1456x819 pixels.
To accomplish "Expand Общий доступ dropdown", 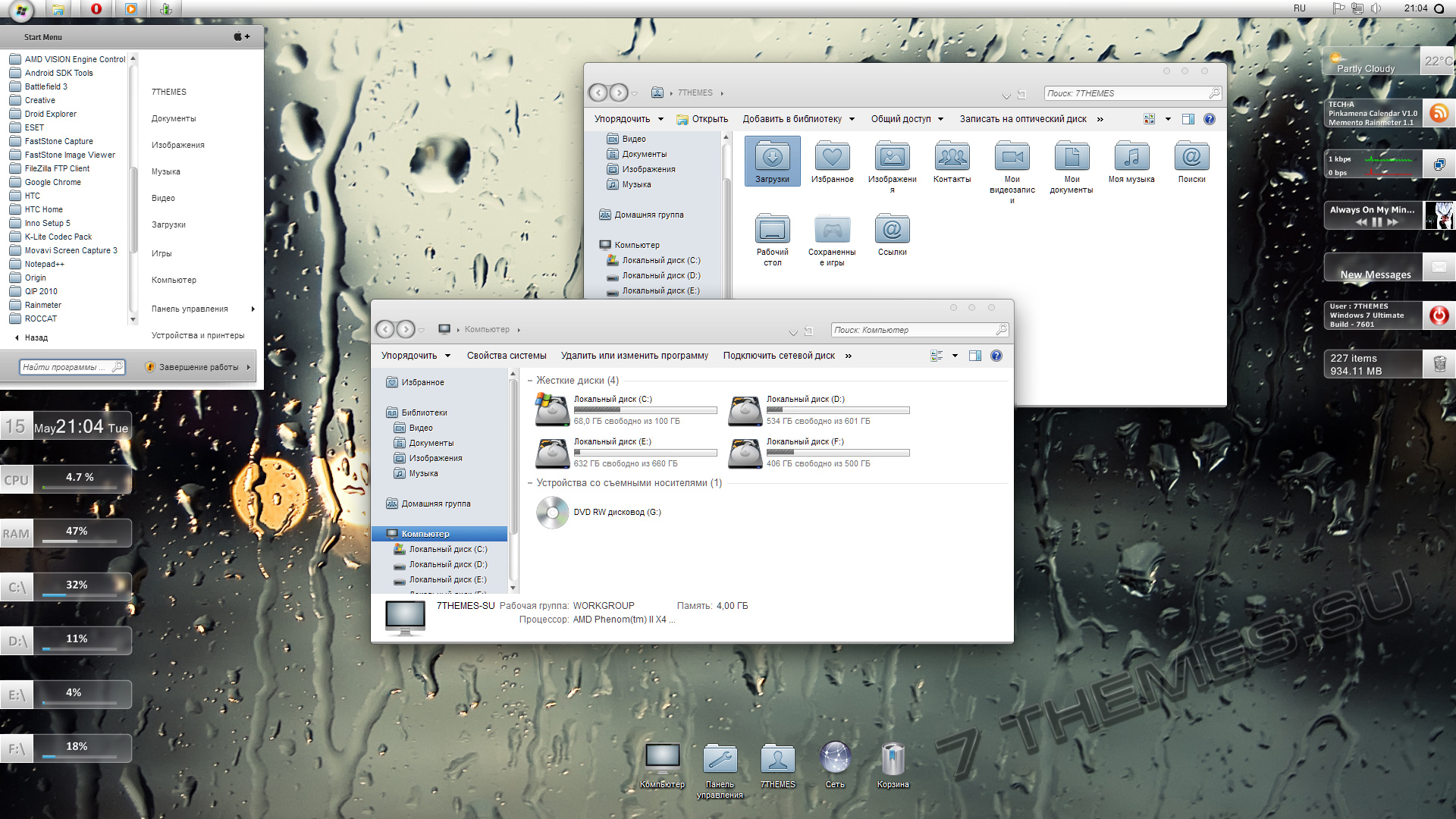I will 907,119.
